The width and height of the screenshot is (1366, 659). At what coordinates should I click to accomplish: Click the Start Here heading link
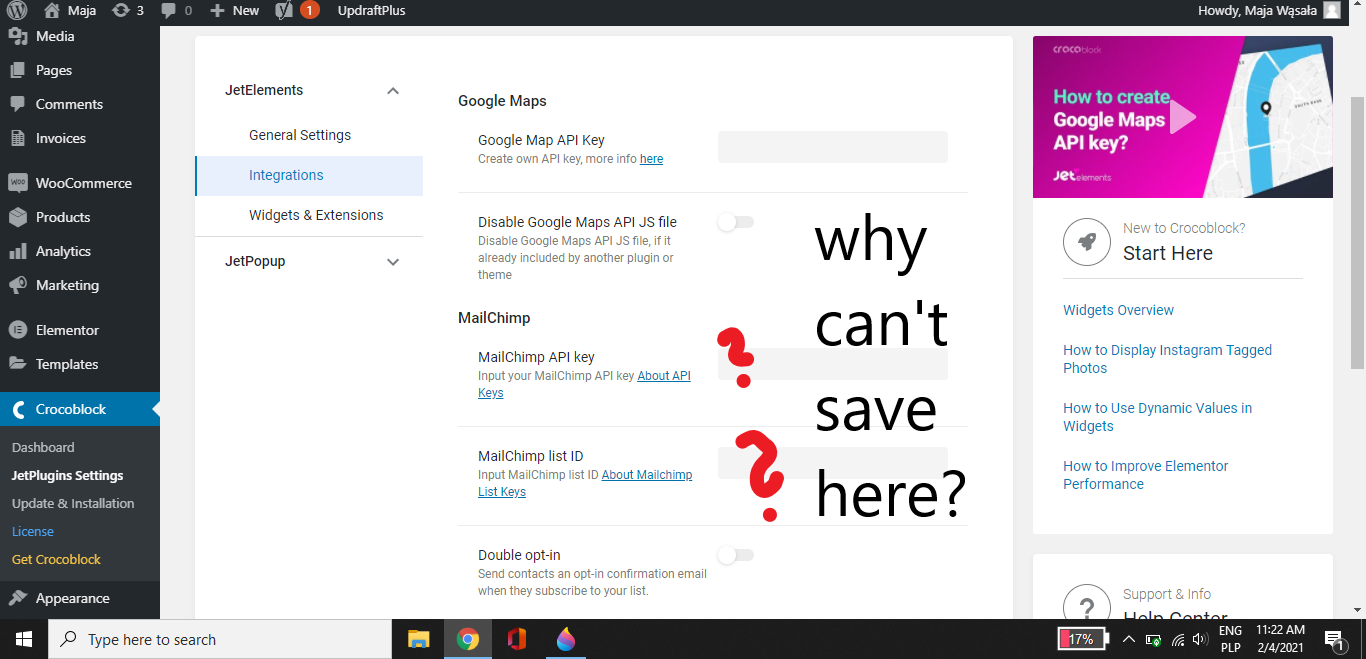[1167, 253]
